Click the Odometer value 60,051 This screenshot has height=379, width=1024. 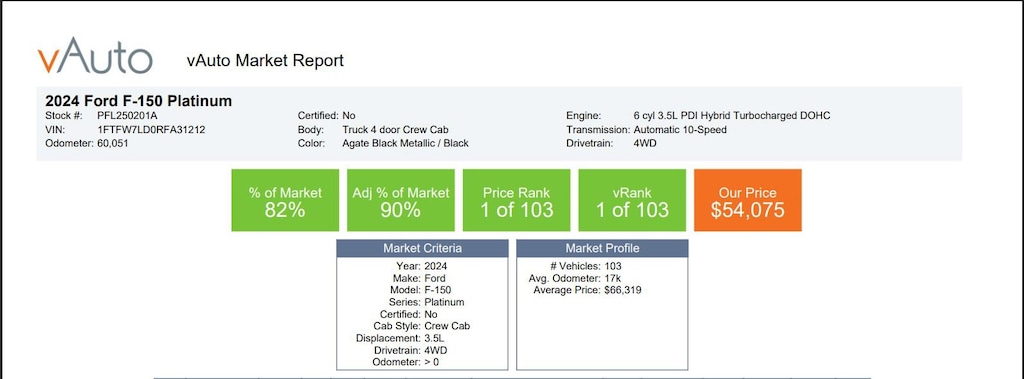point(113,143)
